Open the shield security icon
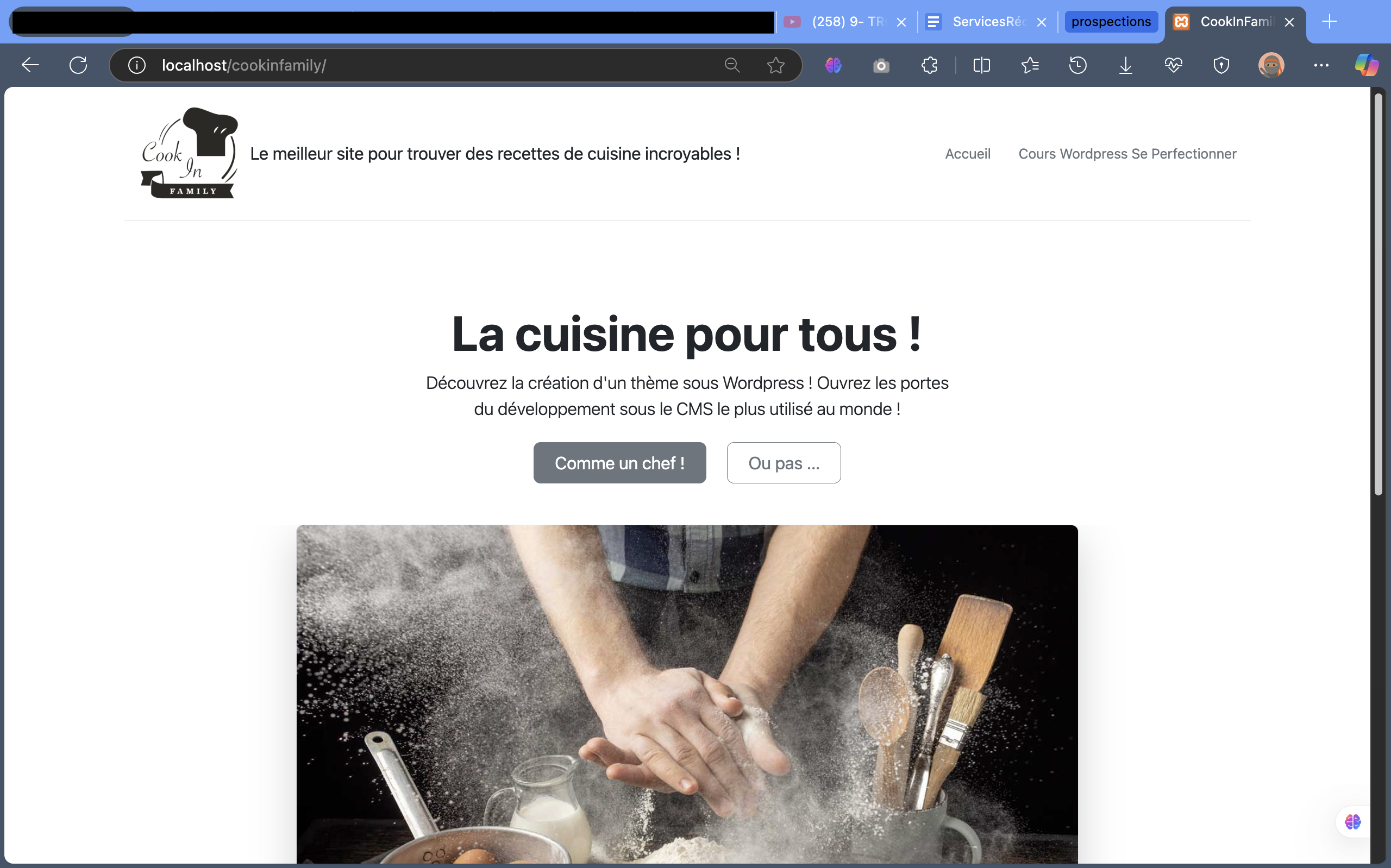The height and width of the screenshot is (868, 1391). [1221, 65]
